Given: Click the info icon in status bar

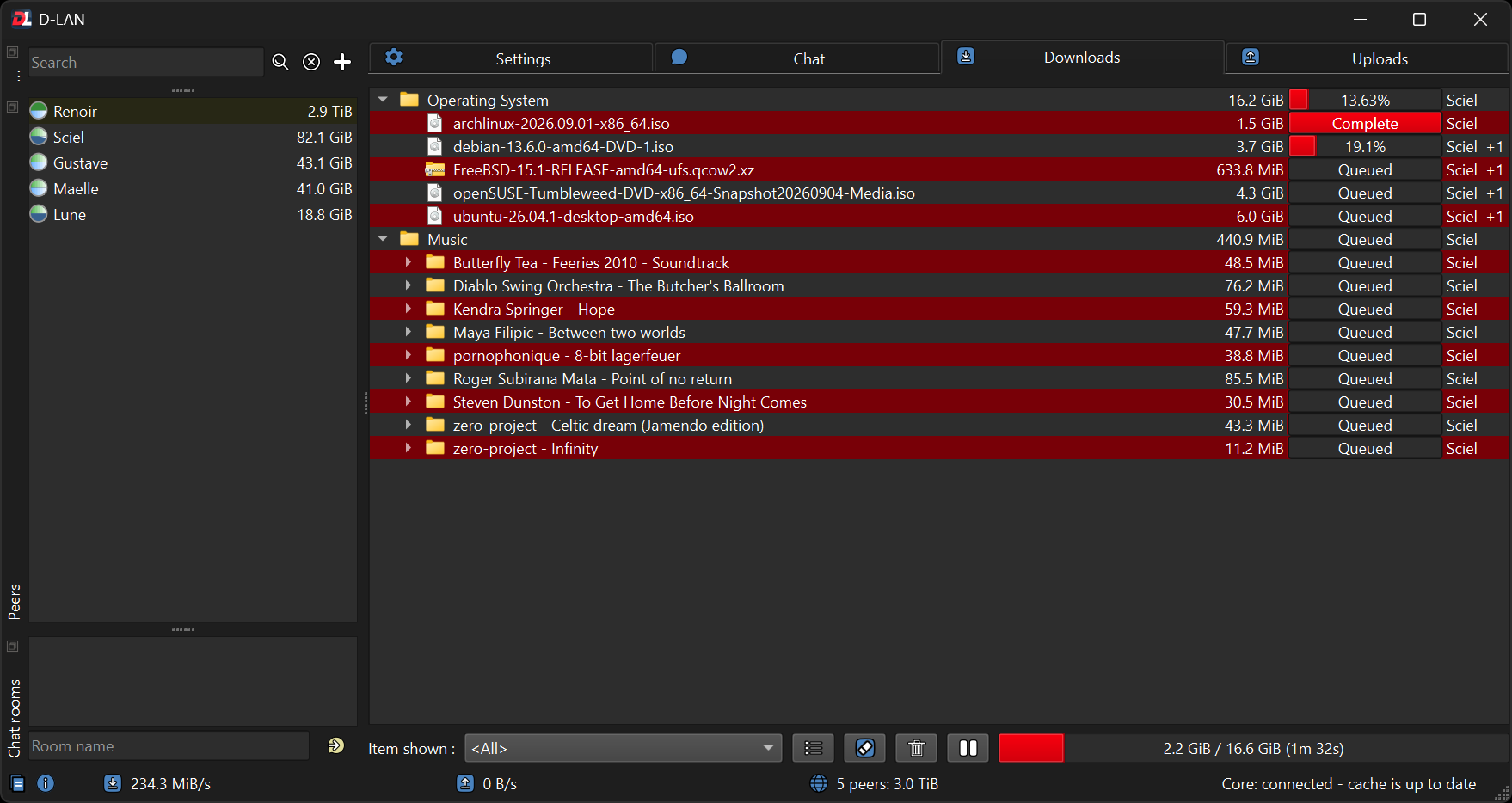Looking at the screenshot, I should (x=46, y=783).
